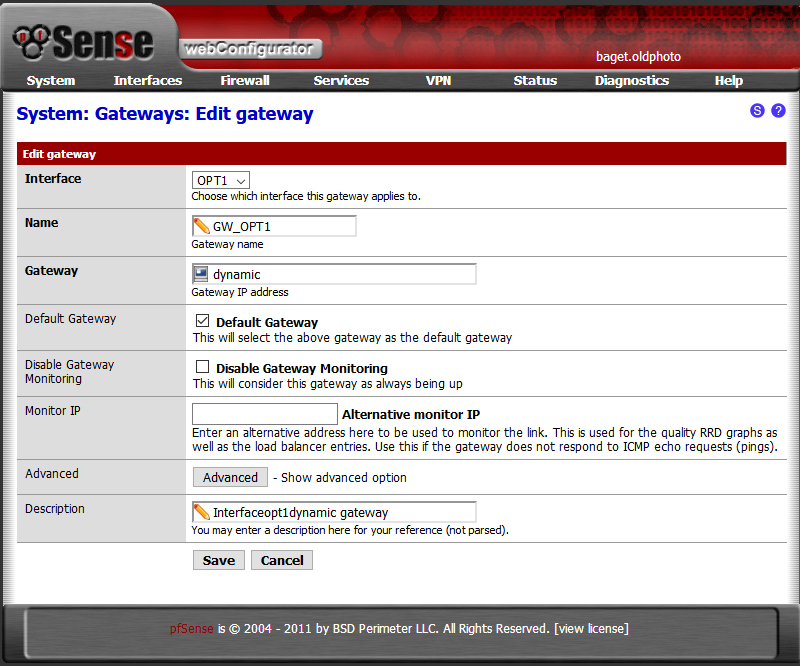The image size is (800, 666).
Task: Click the pfSense logo in header
Action: click(x=83, y=40)
